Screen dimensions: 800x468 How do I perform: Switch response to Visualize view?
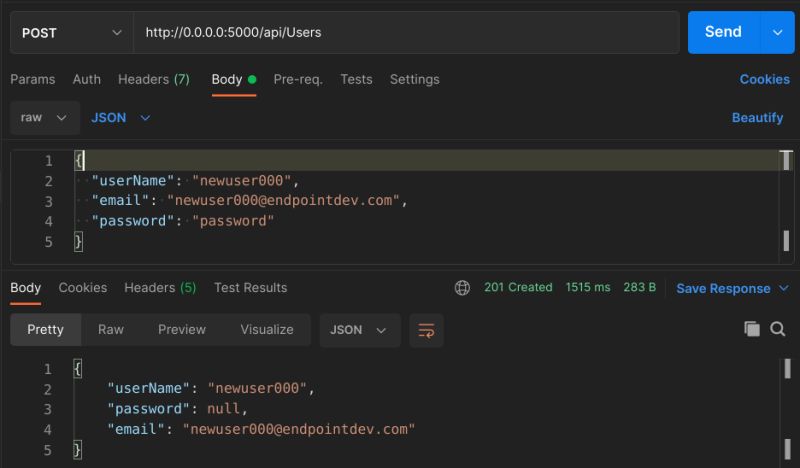coord(267,330)
